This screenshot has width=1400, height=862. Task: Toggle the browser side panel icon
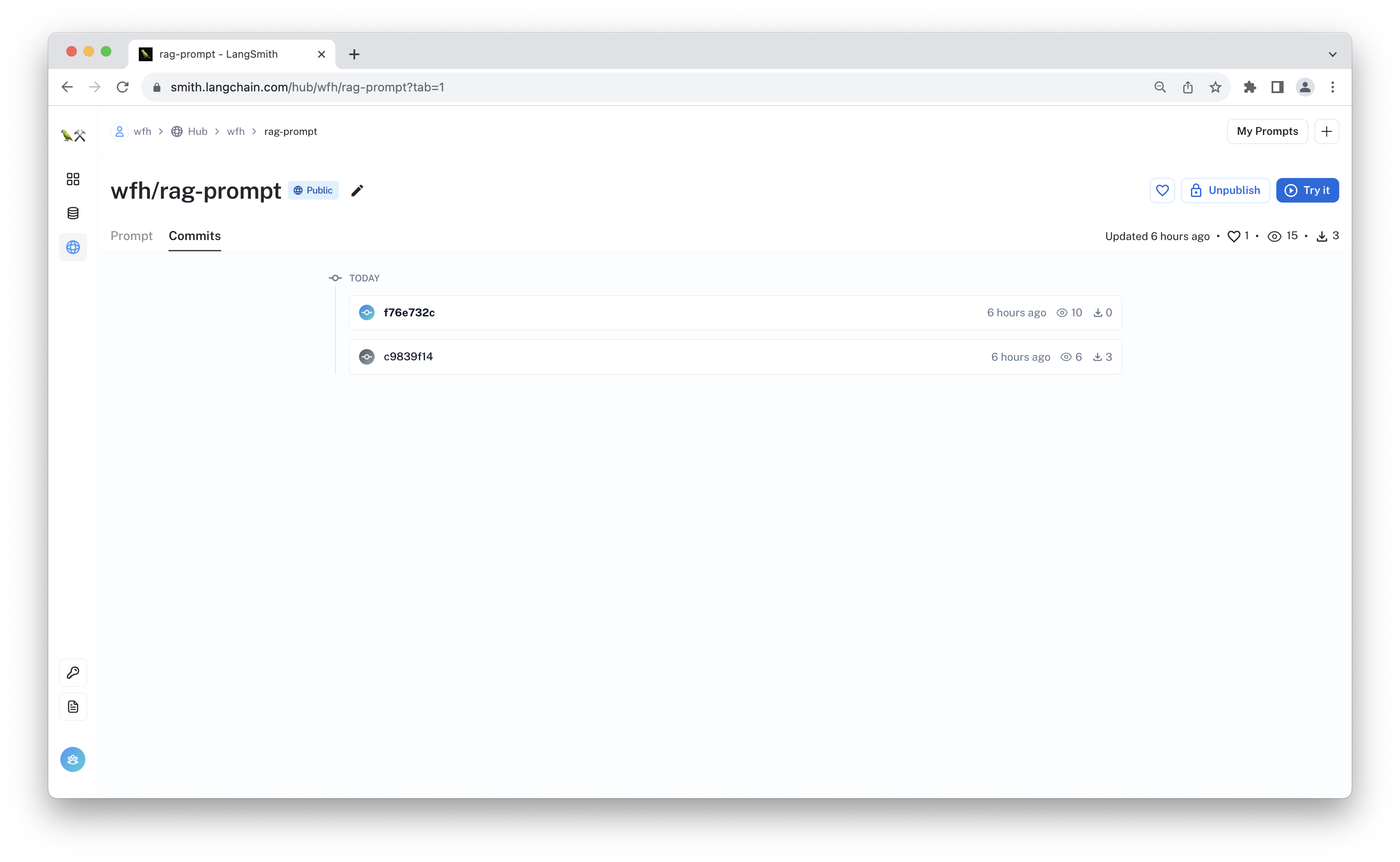[1277, 87]
